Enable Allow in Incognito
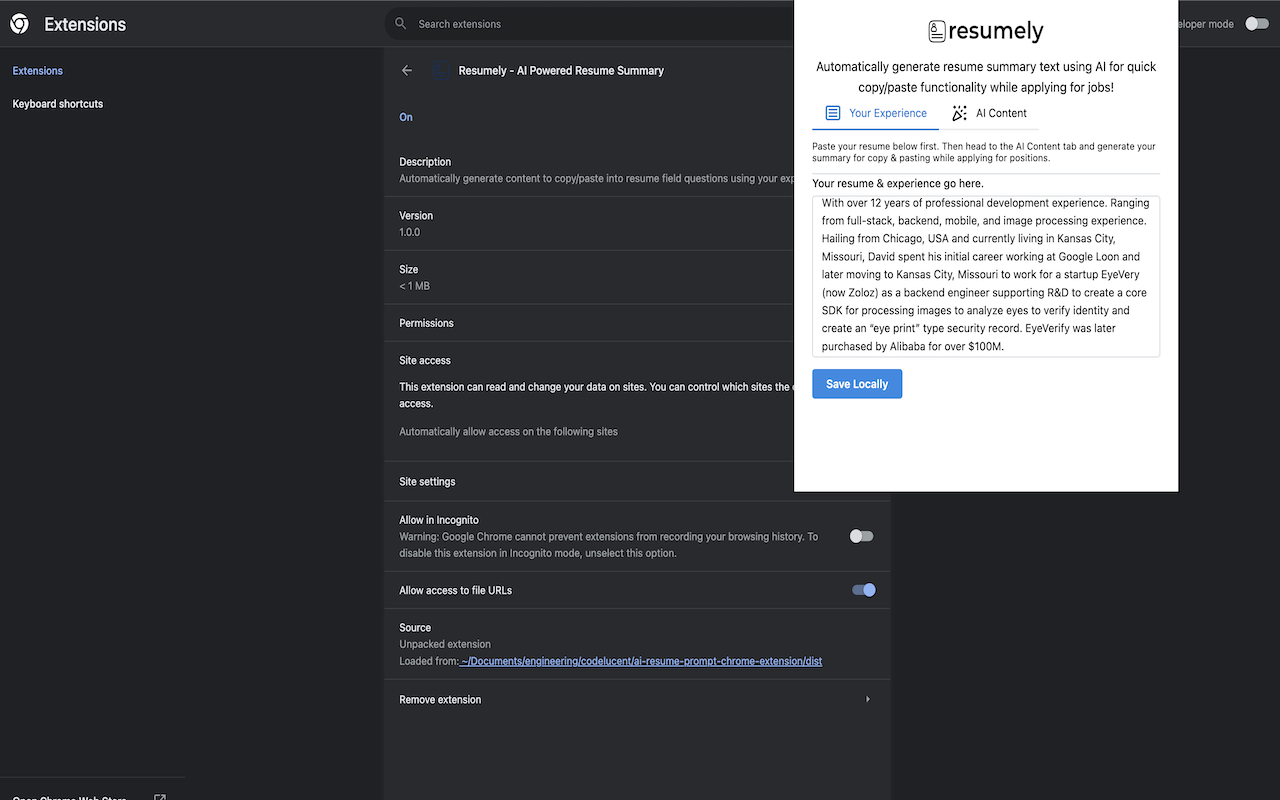This screenshot has width=1280, height=800. pyautogui.click(x=860, y=535)
